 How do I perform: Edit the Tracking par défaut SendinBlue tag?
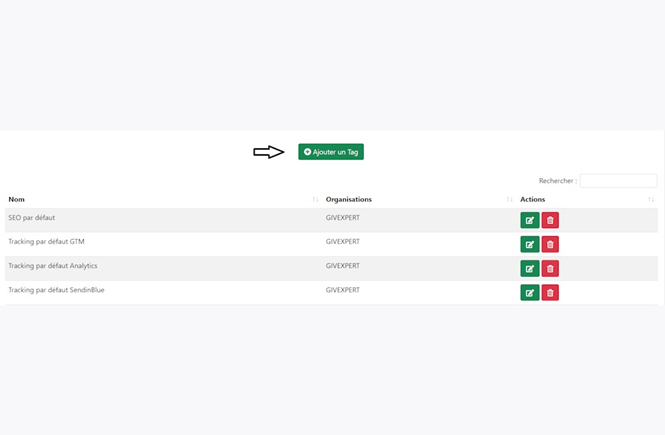[x=530, y=293]
